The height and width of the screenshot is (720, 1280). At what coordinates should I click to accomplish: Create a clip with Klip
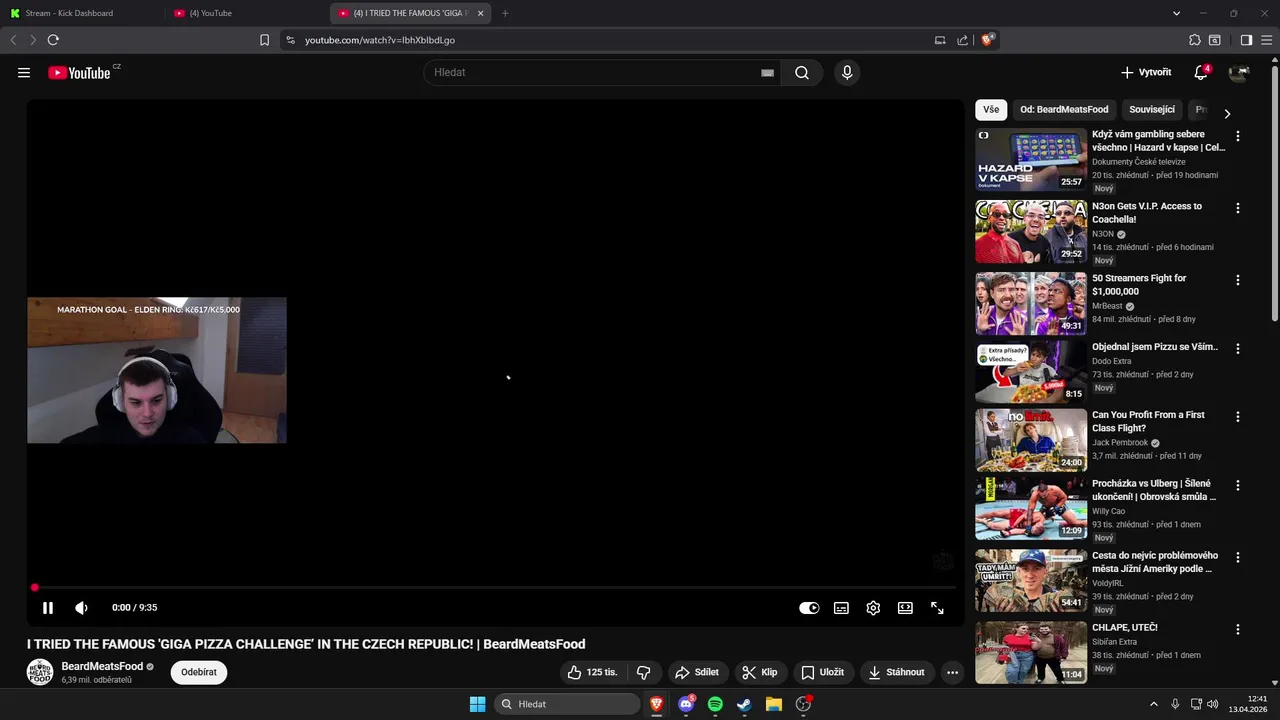(x=759, y=672)
